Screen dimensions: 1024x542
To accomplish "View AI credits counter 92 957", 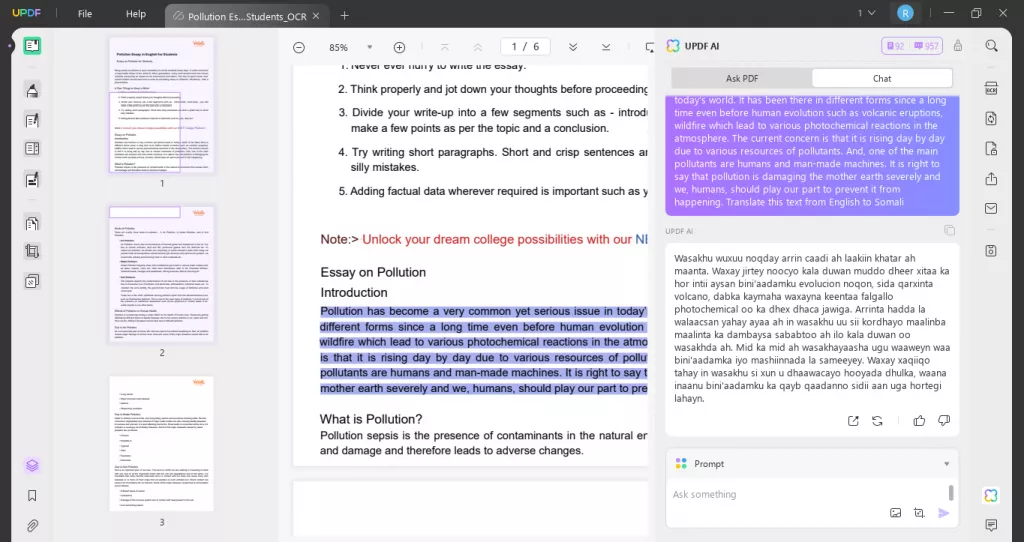I will 912,46.
